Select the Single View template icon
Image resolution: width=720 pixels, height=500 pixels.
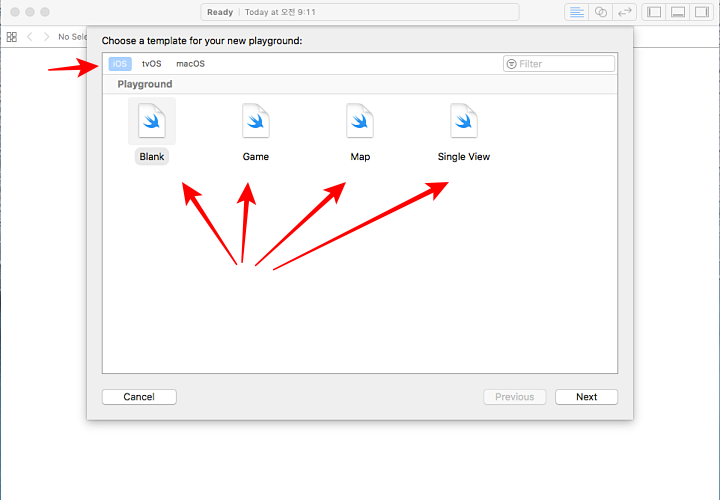464,121
